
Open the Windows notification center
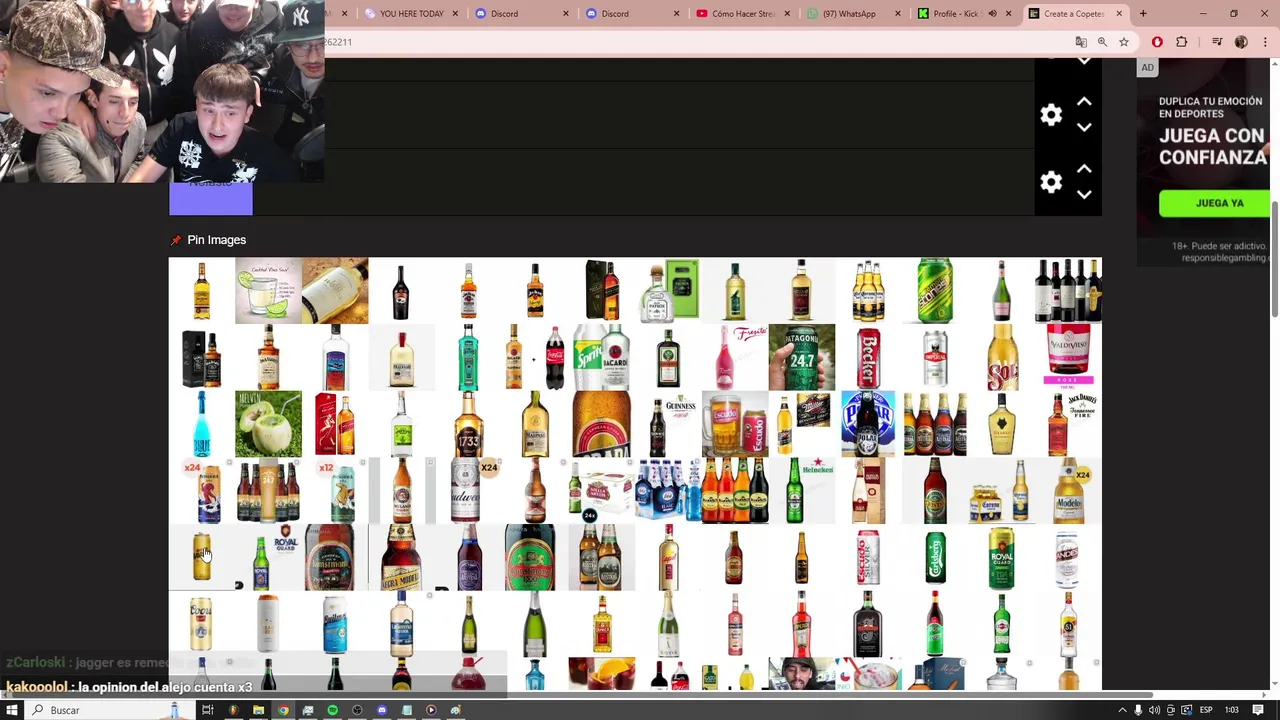click(1258, 710)
